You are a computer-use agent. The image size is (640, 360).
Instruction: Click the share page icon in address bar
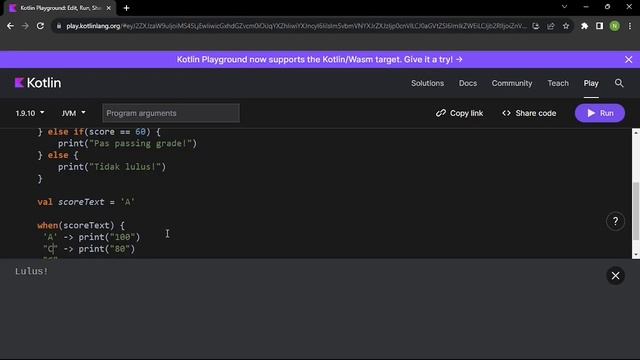point(551,26)
